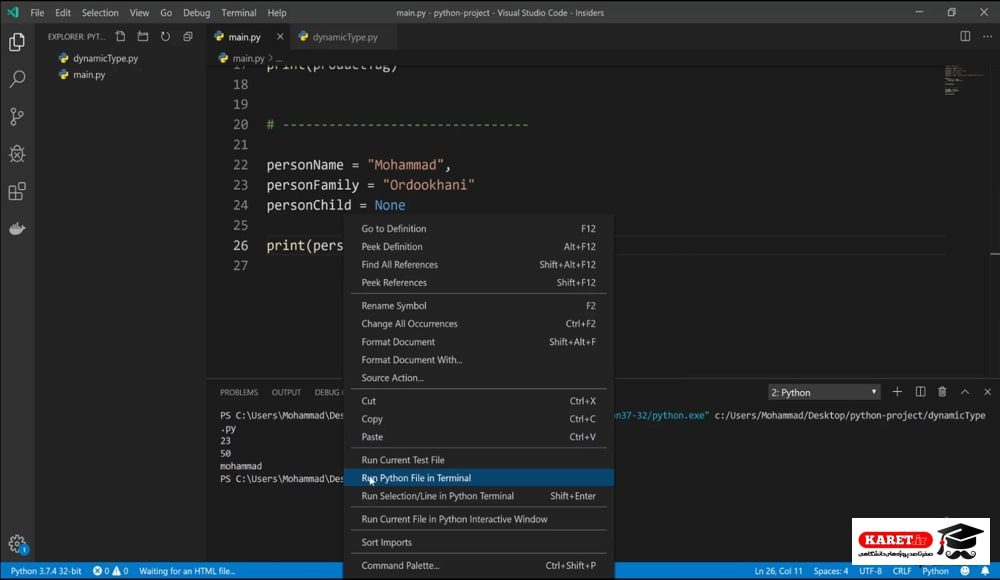Select Copy from context menu
This screenshot has width=1000, height=580.
click(x=478, y=419)
